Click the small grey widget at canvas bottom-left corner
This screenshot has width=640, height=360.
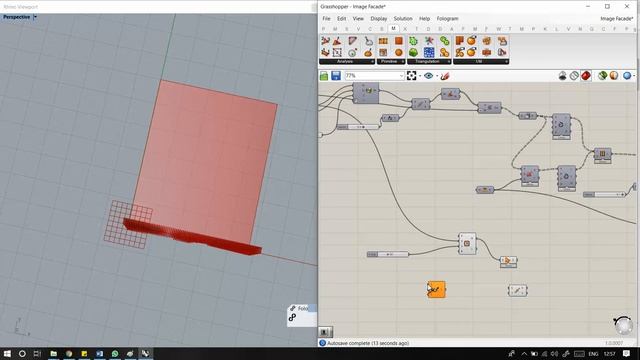coord(325,331)
